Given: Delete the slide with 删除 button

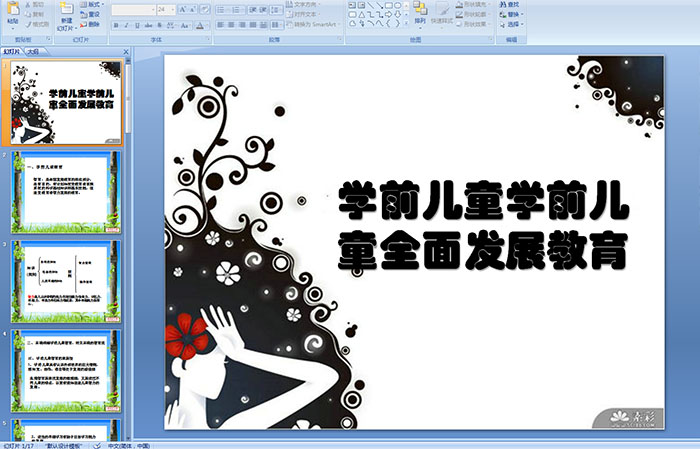Looking at the screenshot, I should (90, 25).
